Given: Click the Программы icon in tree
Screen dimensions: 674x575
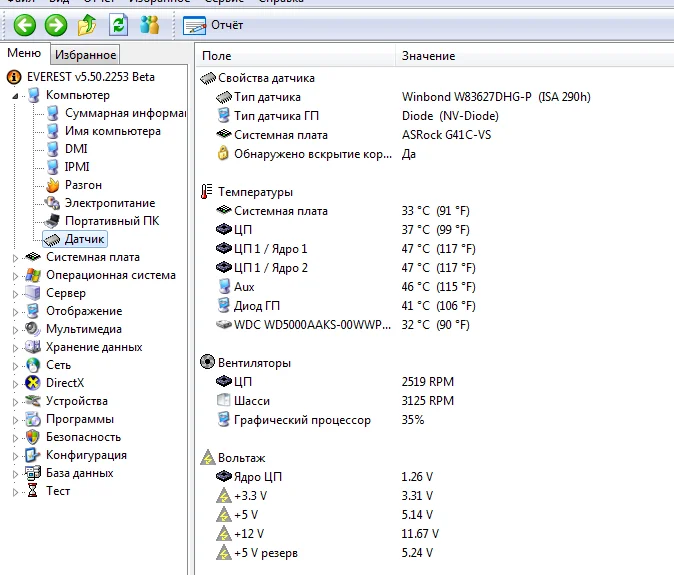Looking at the screenshot, I should tap(33, 419).
